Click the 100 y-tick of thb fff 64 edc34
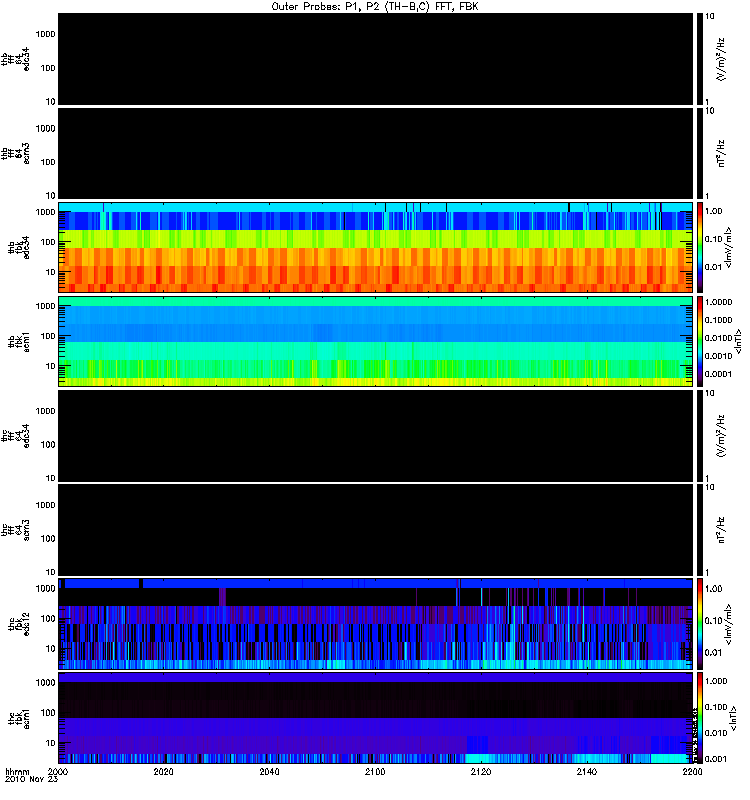Screen dimensions: 750x800 click(48, 68)
